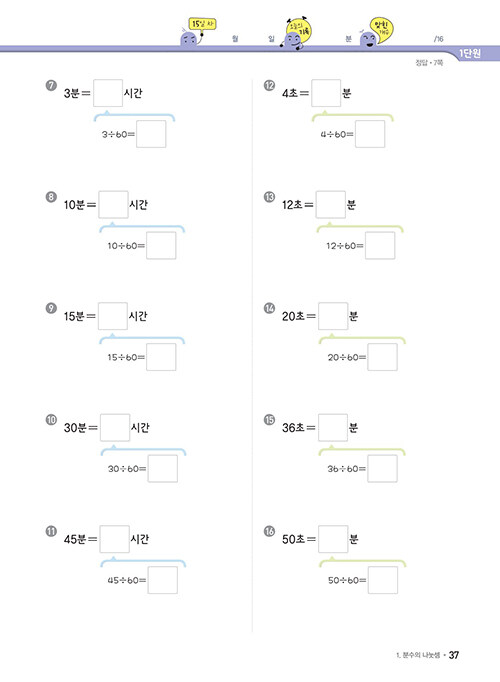500x682 pixels.
Task: Click answer box next to 4초=
Action: coord(326,93)
